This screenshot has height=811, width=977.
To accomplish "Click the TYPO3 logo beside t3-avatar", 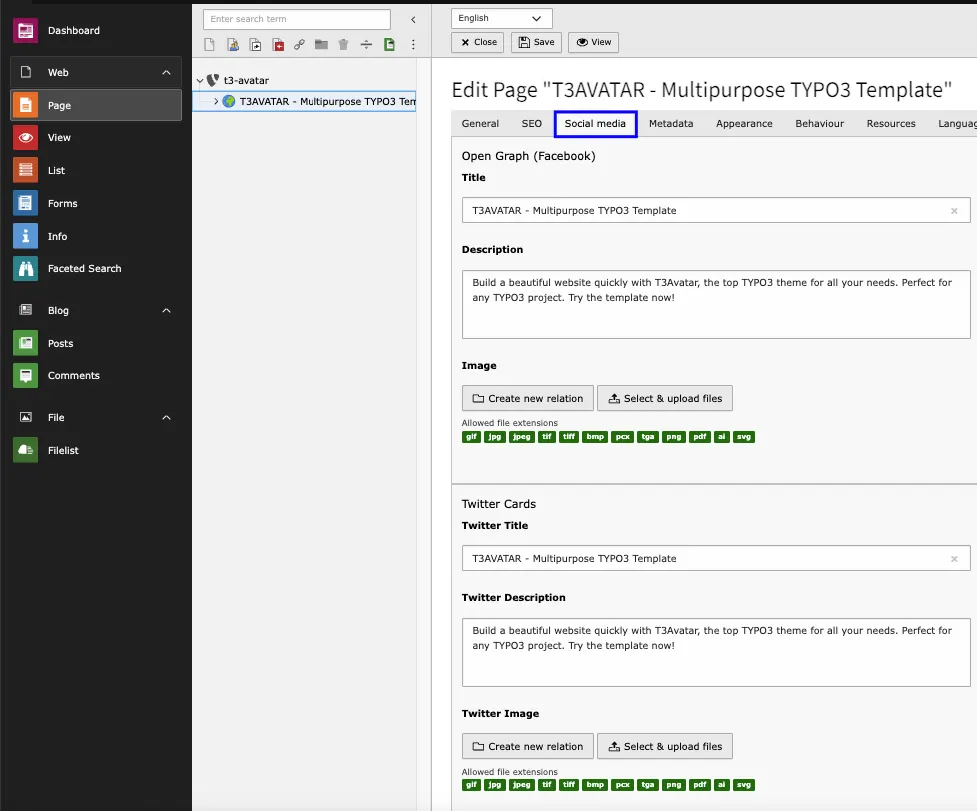I will pyautogui.click(x=212, y=80).
